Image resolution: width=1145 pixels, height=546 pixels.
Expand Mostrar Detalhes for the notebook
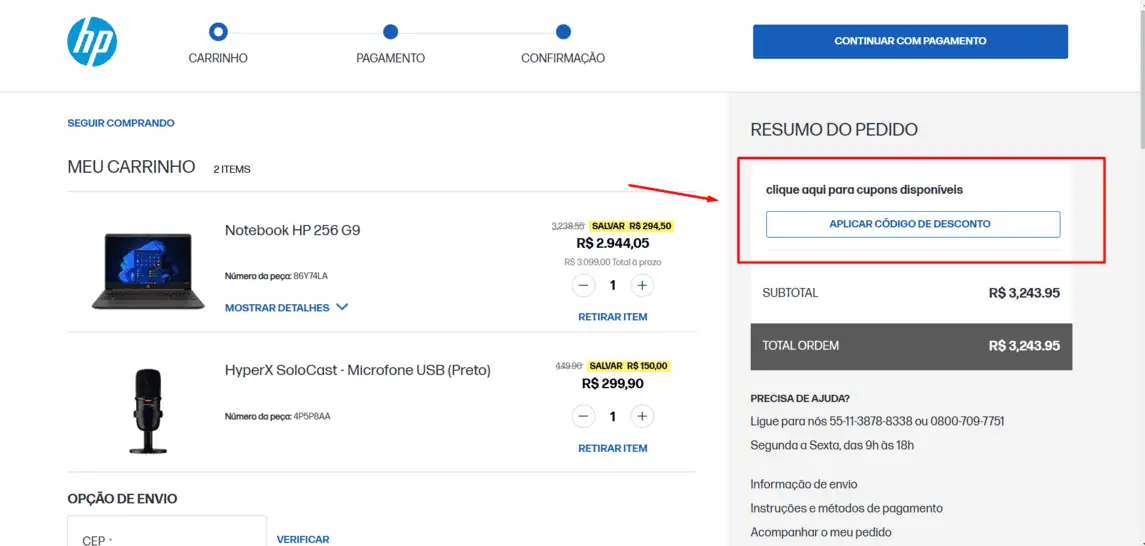pos(286,307)
